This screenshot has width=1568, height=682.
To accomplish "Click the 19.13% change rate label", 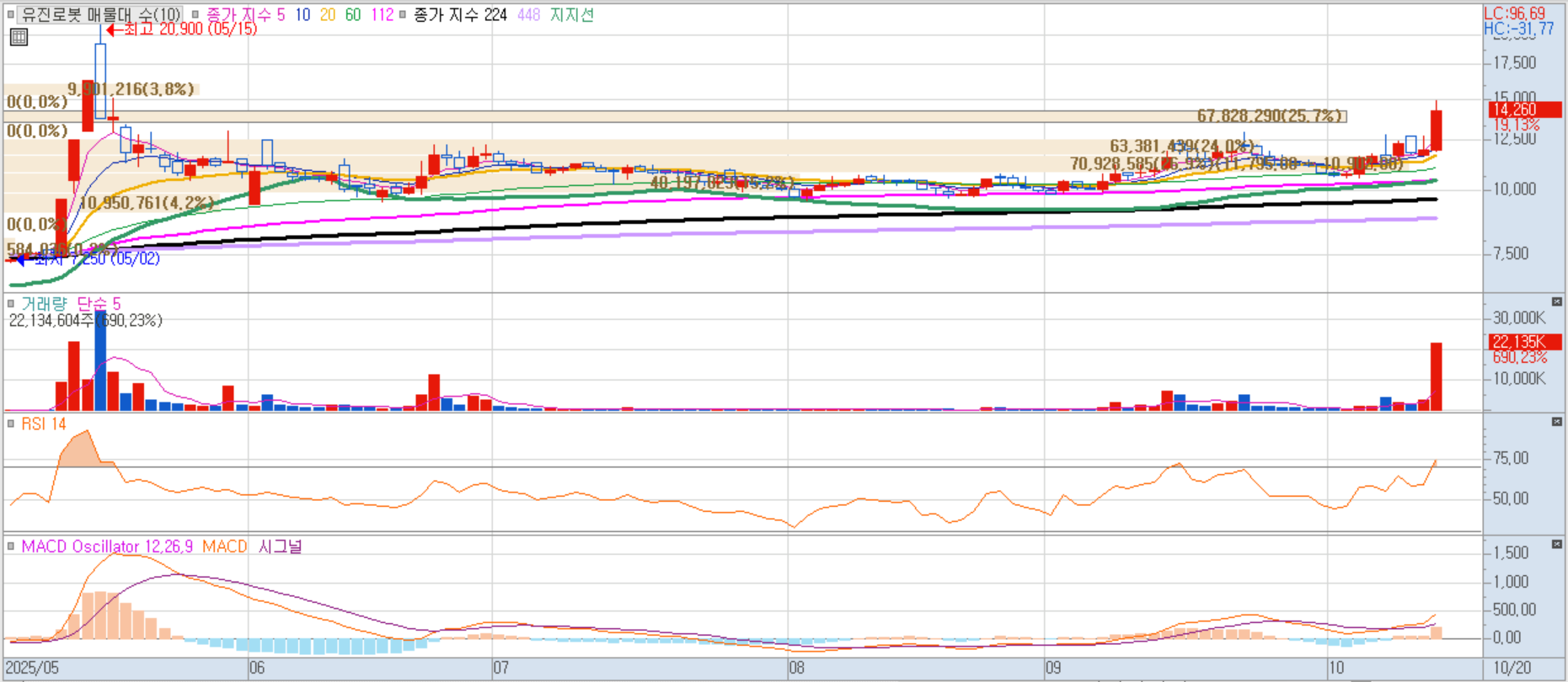I will tap(1517, 125).
